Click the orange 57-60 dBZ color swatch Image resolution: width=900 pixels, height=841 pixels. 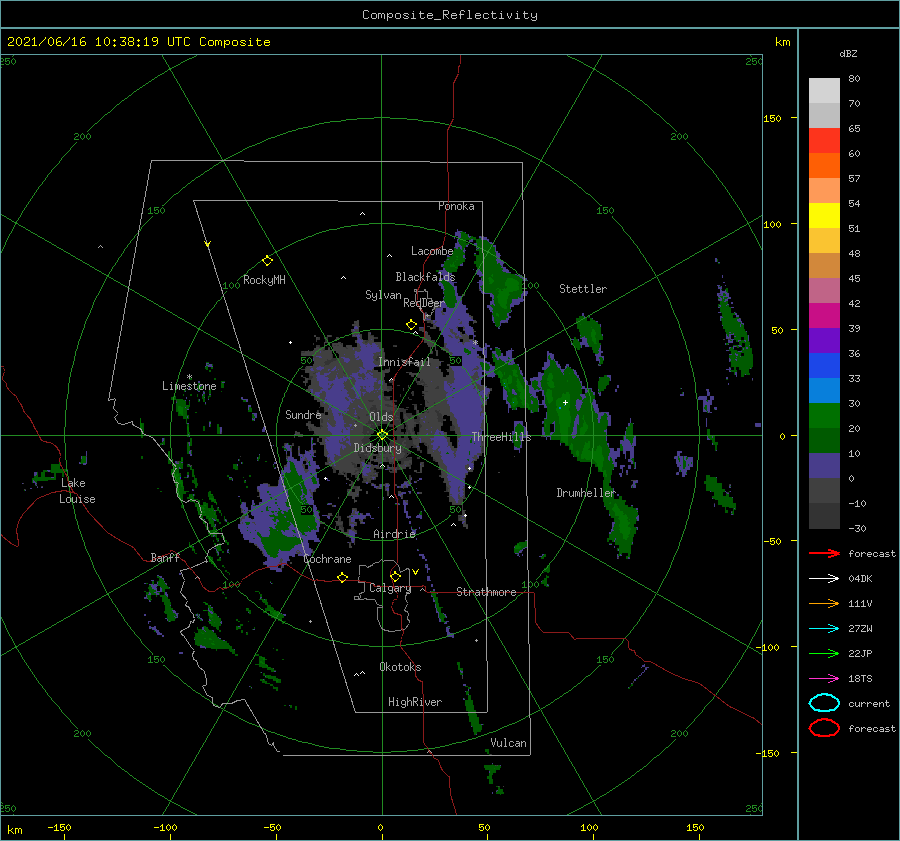point(824,166)
